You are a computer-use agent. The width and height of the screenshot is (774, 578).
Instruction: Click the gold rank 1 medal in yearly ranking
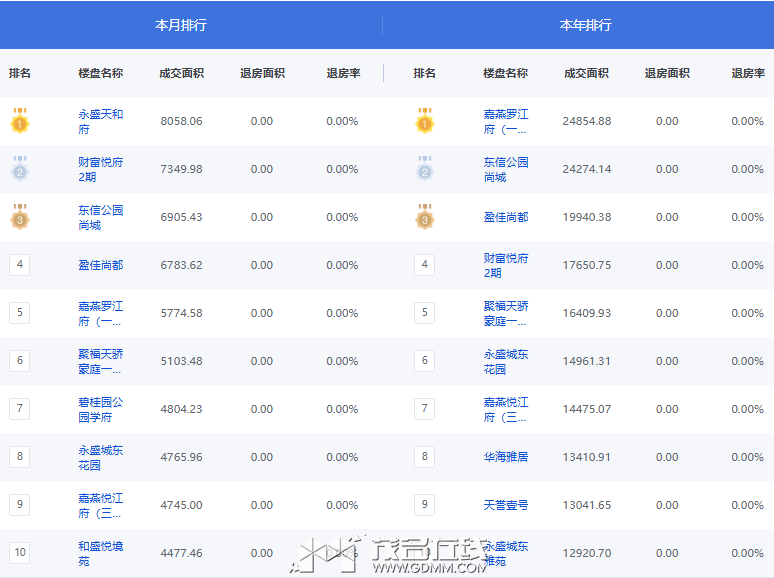(425, 121)
